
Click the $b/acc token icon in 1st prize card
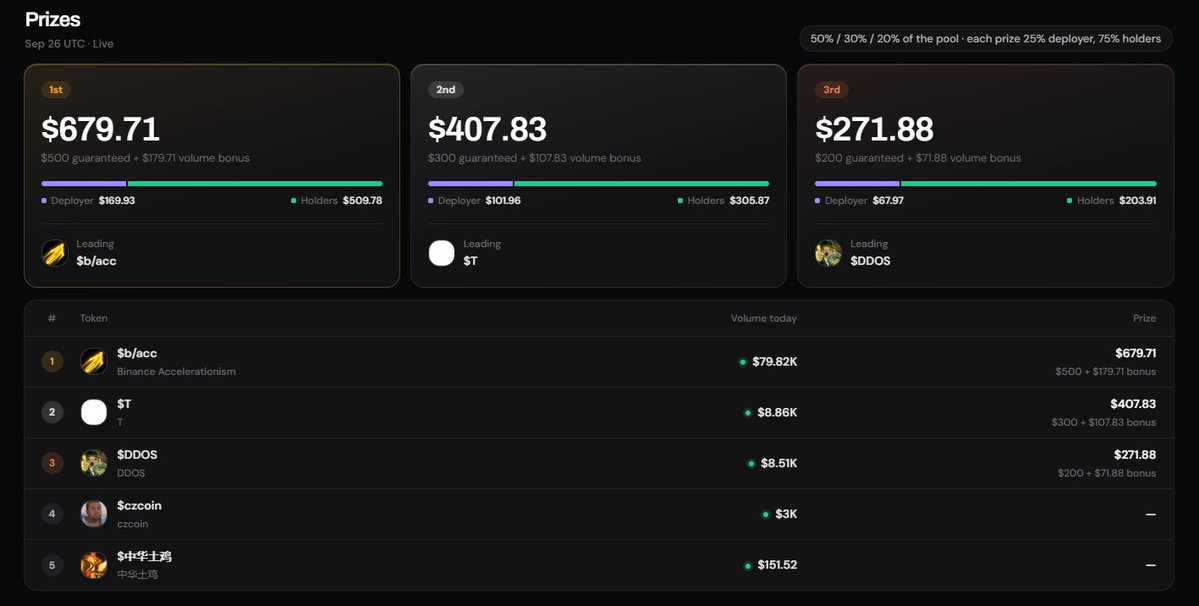pos(54,253)
